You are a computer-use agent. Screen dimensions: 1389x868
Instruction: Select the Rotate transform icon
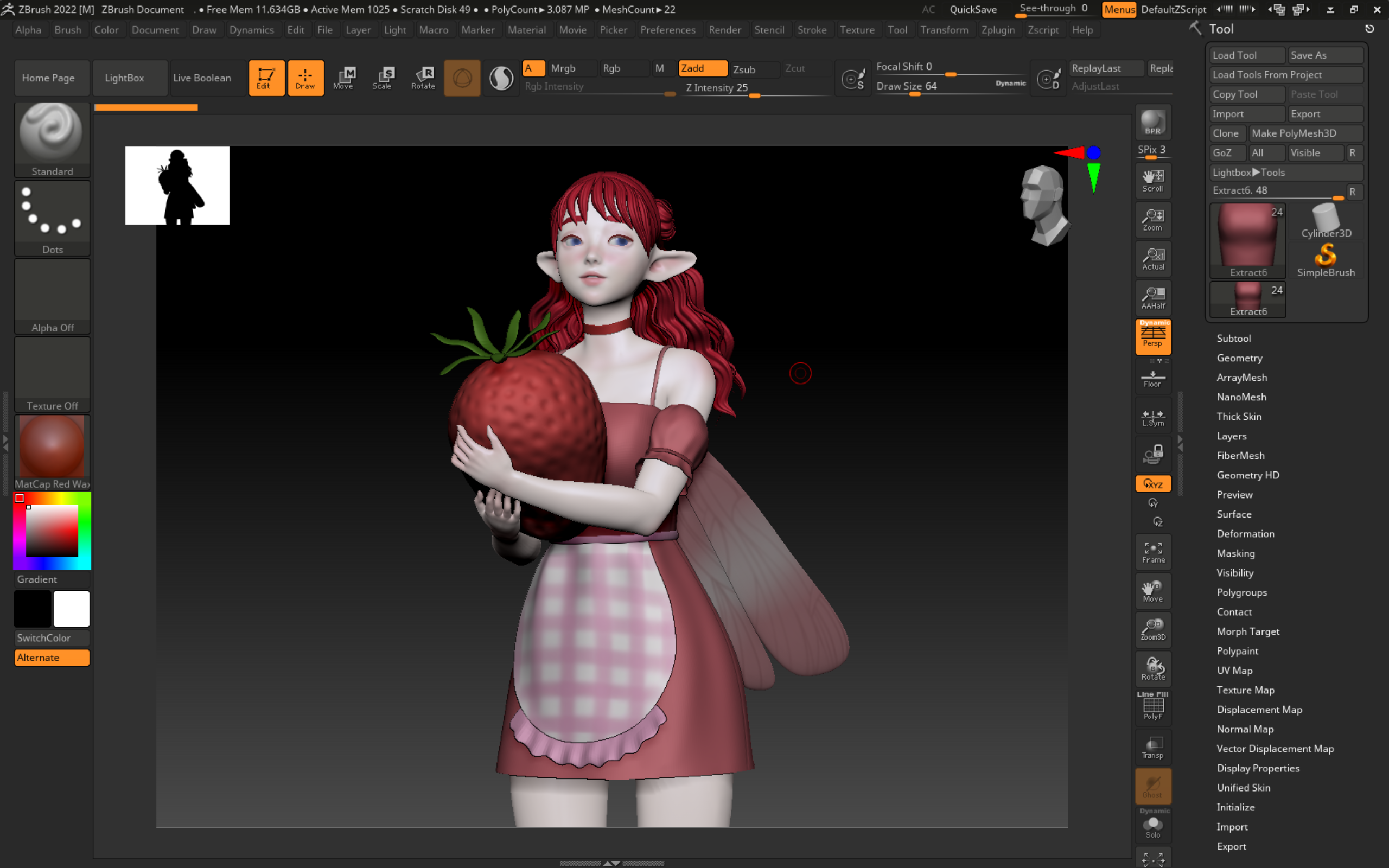(x=423, y=78)
